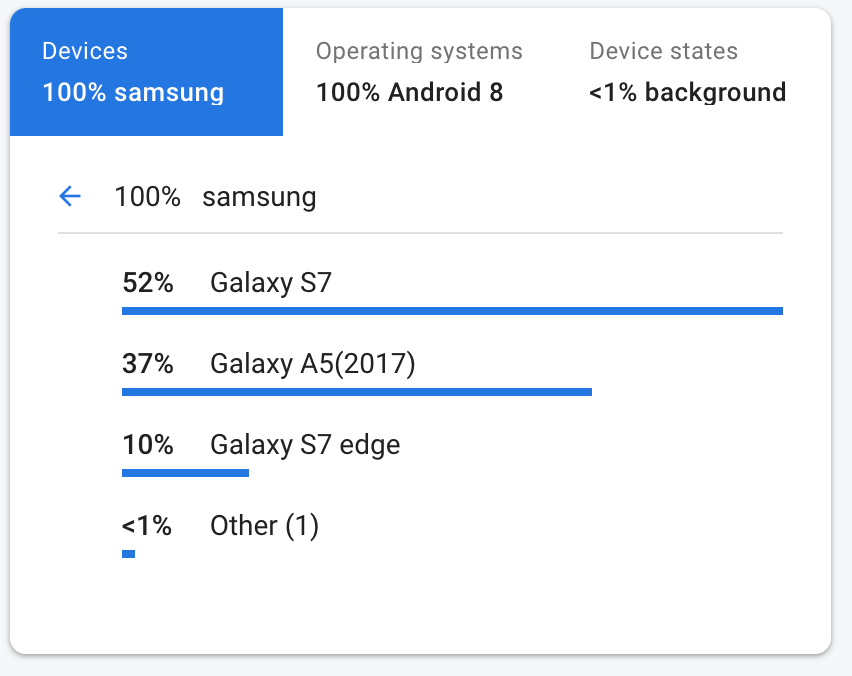Click the Galaxy S7 device name
This screenshot has width=852, height=676.
(270, 284)
